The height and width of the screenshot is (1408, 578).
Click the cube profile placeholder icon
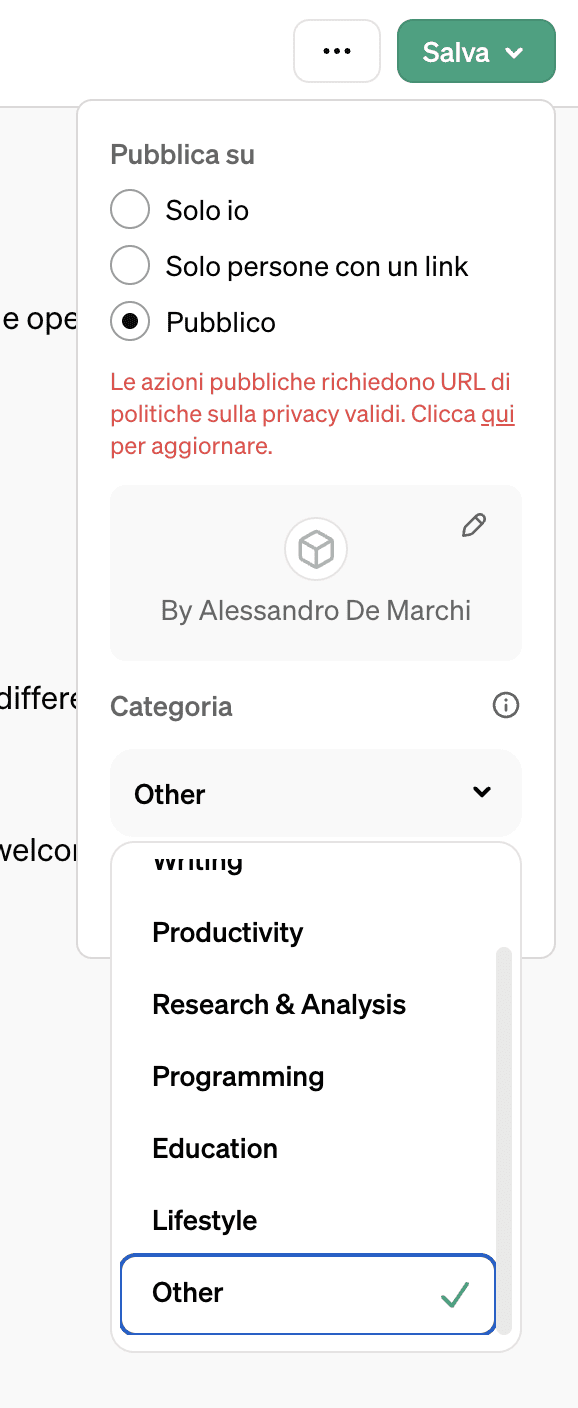point(315,548)
